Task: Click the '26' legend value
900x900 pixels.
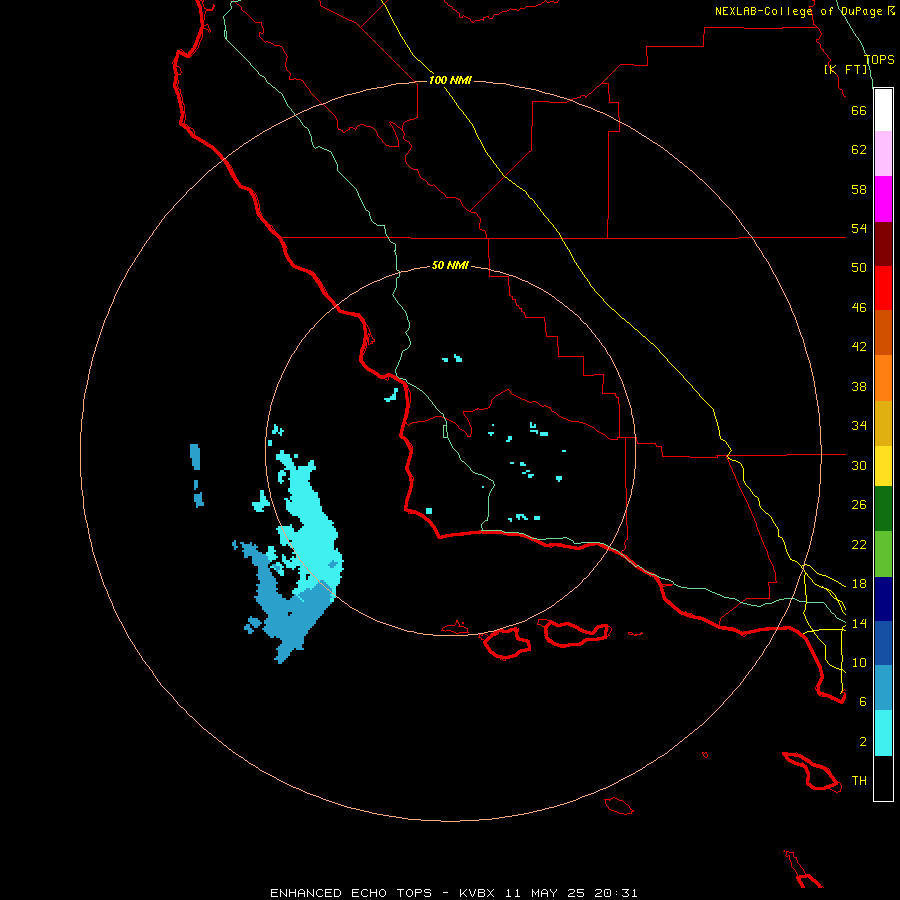Action: coord(859,505)
